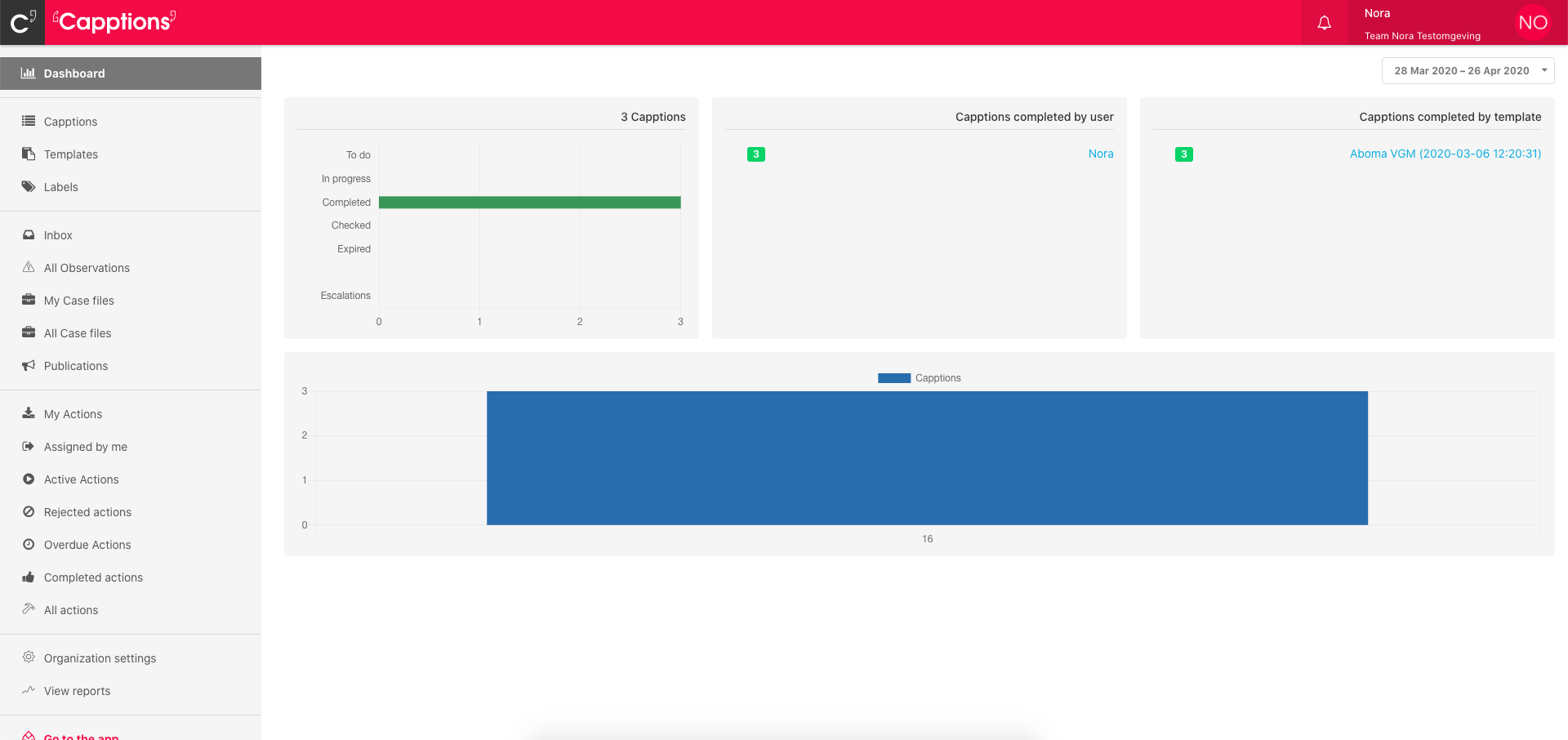
Task: Click the NO user avatar
Action: pos(1533,23)
